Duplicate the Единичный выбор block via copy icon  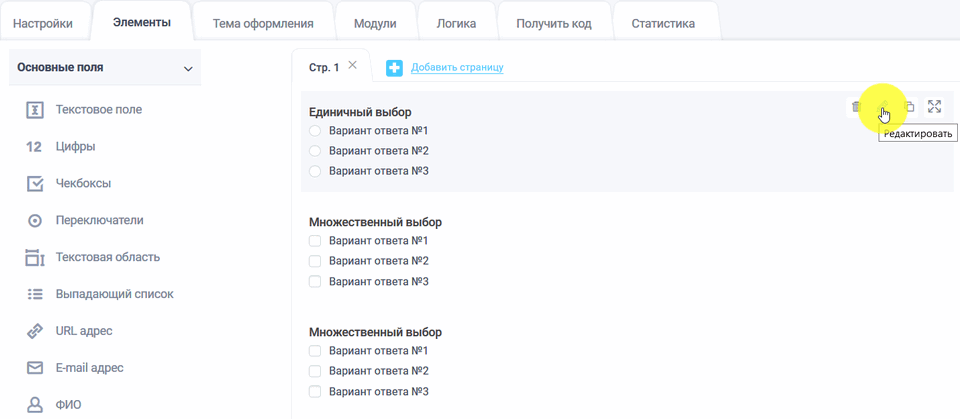point(909,107)
